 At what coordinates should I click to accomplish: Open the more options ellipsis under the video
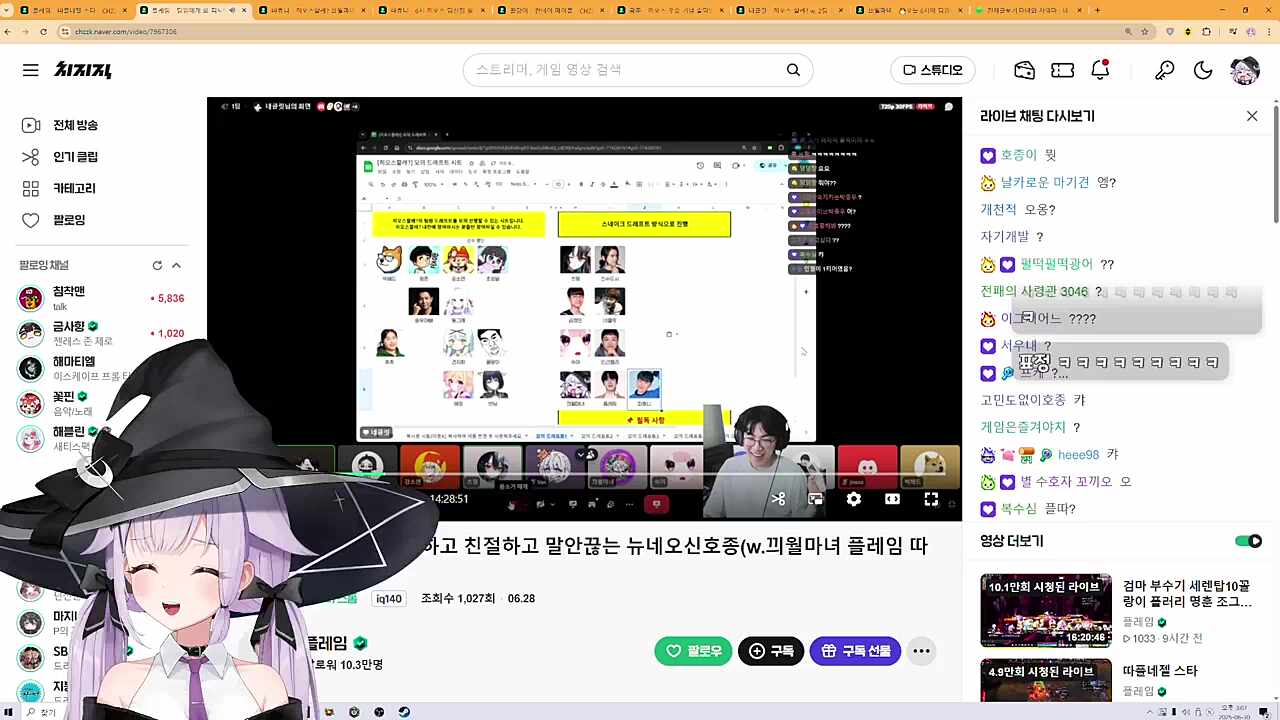pyautogui.click(x=921, y=651)
